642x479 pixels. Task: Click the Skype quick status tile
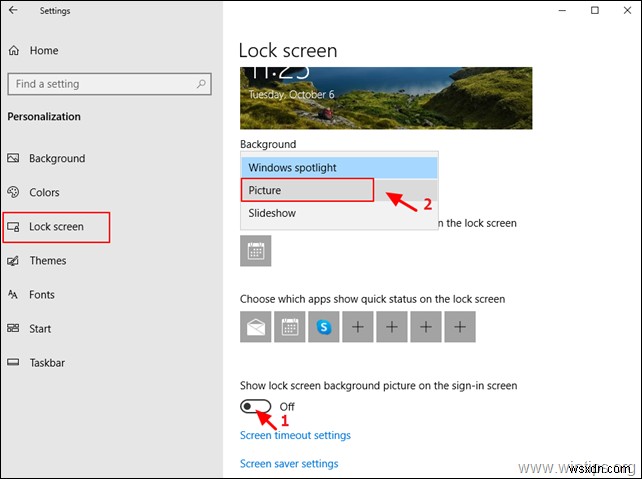click(324, 327)
